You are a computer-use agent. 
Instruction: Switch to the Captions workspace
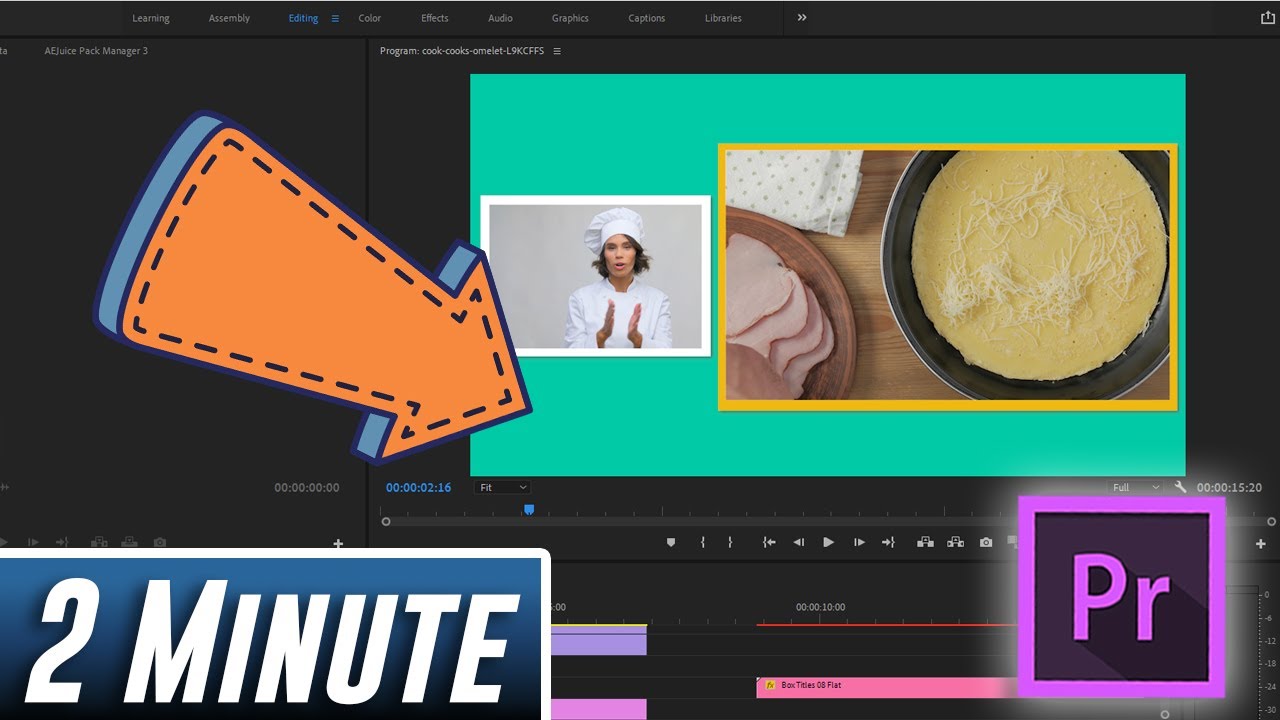coord(647,18)
